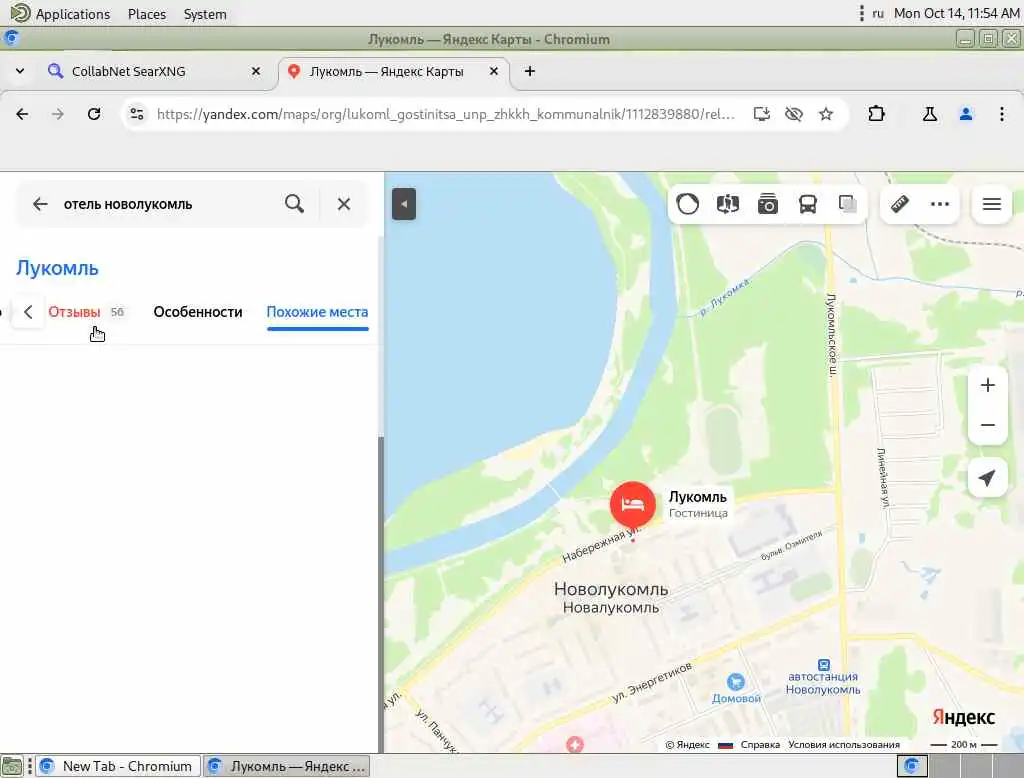Select the Похожие места tab
The height and width of the screenshot is (778, 1024).
point(317,312)
